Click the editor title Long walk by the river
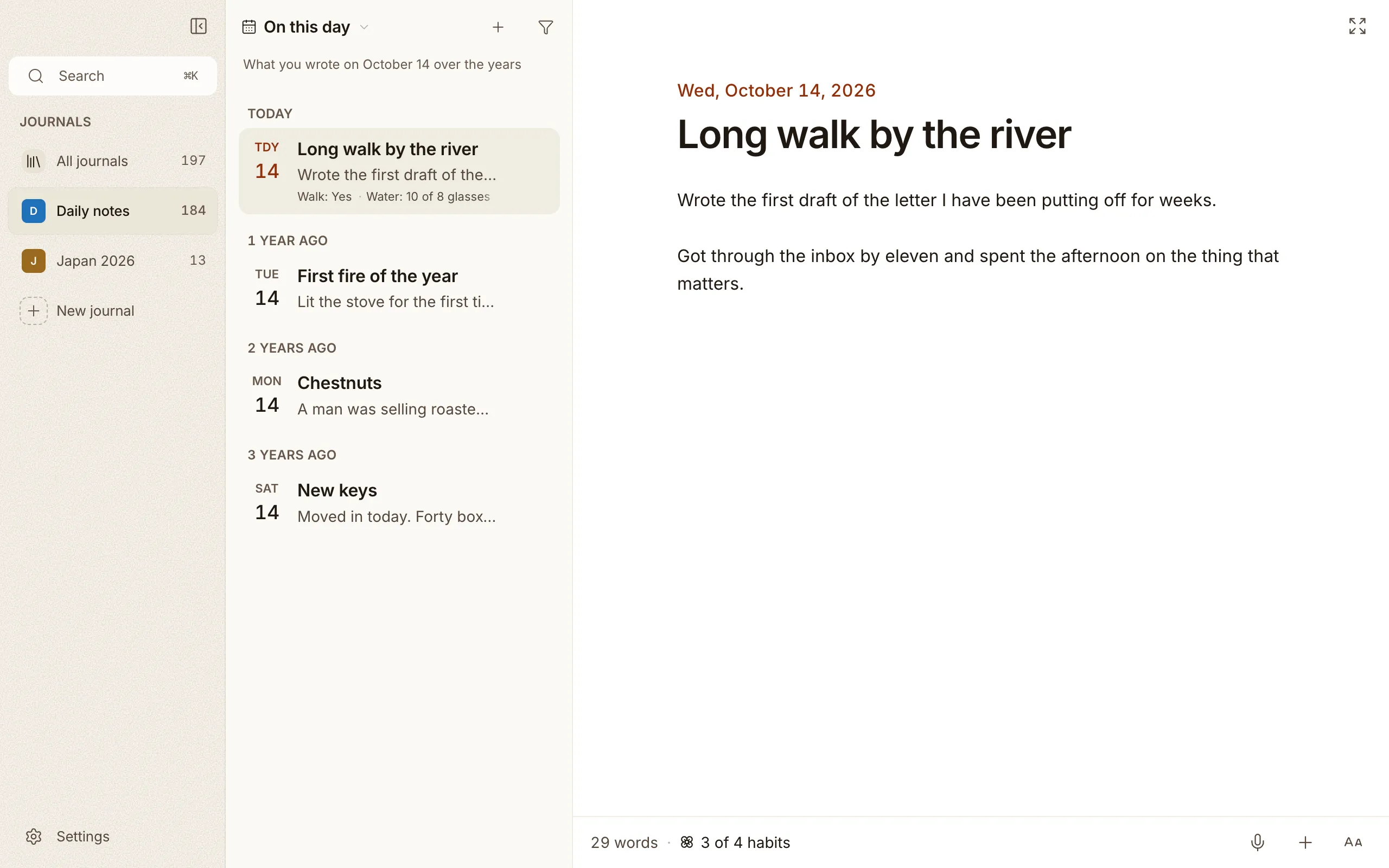Screen dimensions: 1389x868 874,135
